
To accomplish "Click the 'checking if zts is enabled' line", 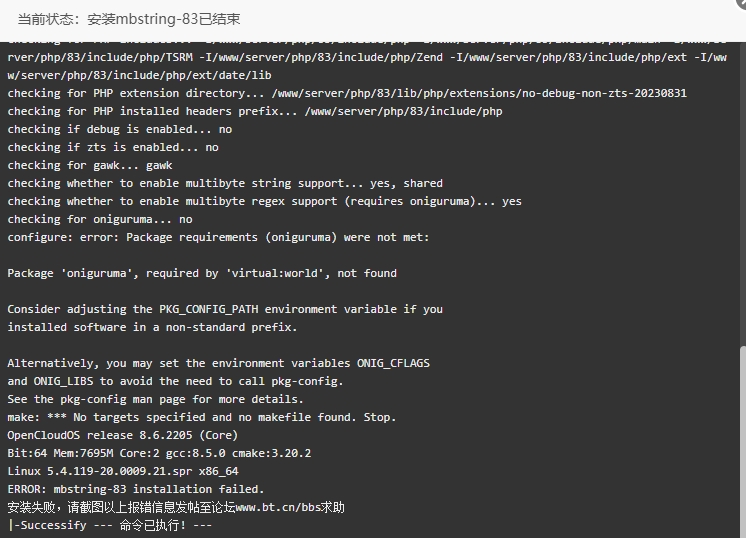I will tap(113, 147).
